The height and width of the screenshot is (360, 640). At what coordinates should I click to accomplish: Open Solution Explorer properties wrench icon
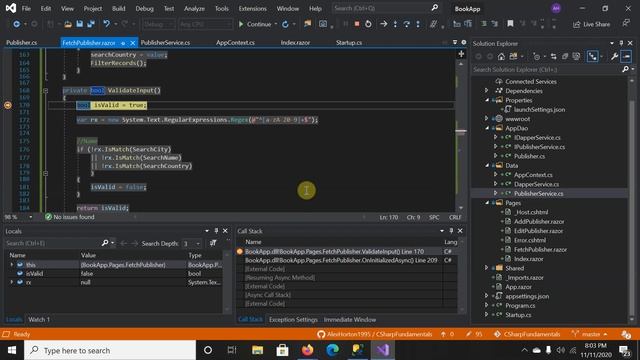(614, 56)
